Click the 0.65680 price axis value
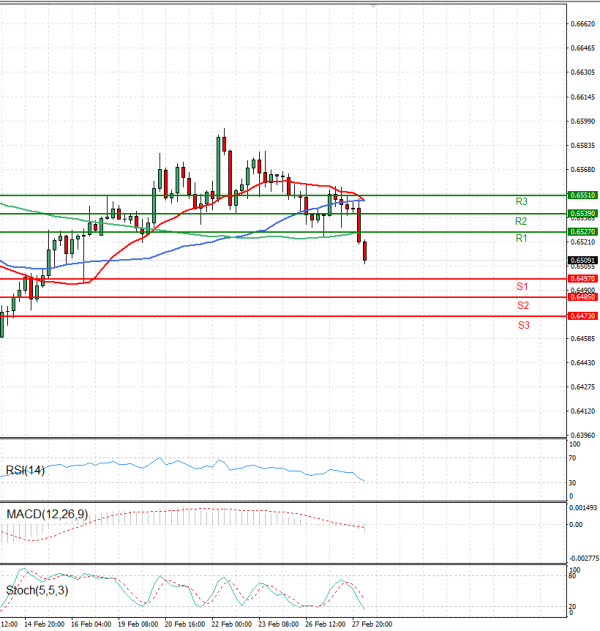Viewport: 600px width, 631px height. [x=583, y=169]
